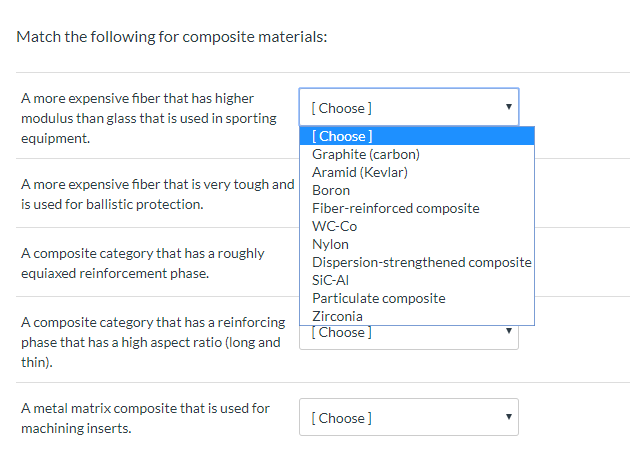Click the question text about ballistic protection
This screenshot has width=630, height=469.
coord(157,194)
